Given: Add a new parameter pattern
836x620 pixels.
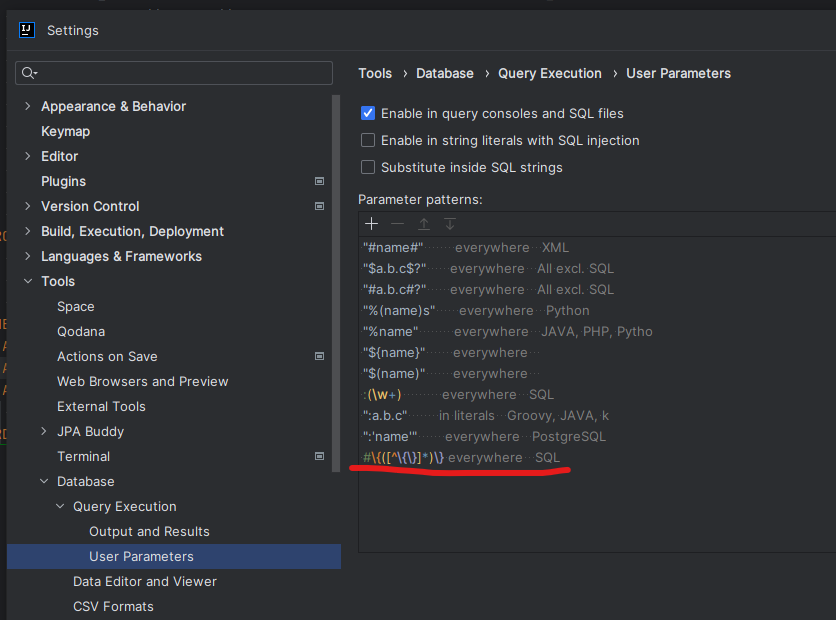Looking at the screenshot, I should tap(372, 224).
